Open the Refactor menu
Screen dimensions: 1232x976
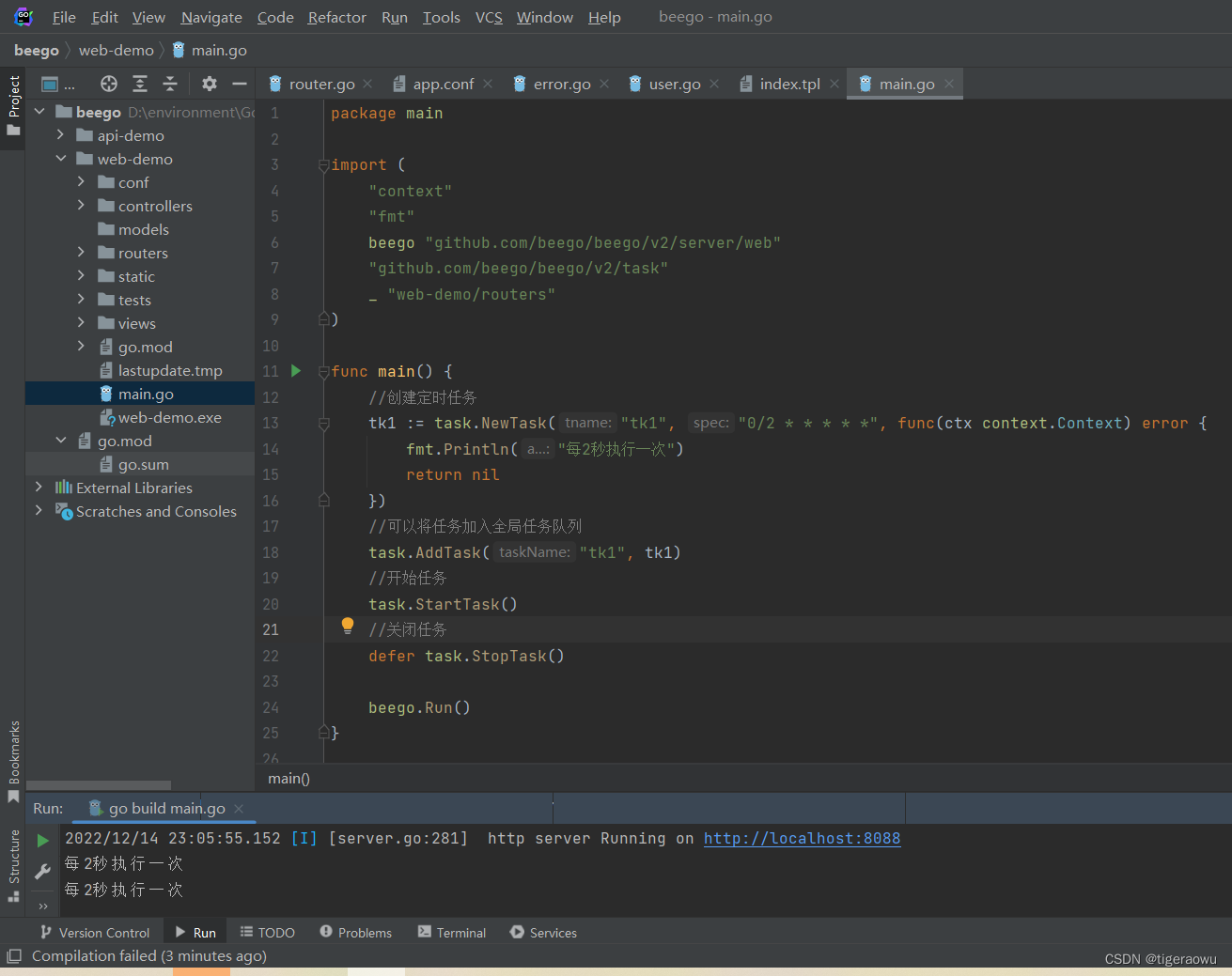pos(336,17)
